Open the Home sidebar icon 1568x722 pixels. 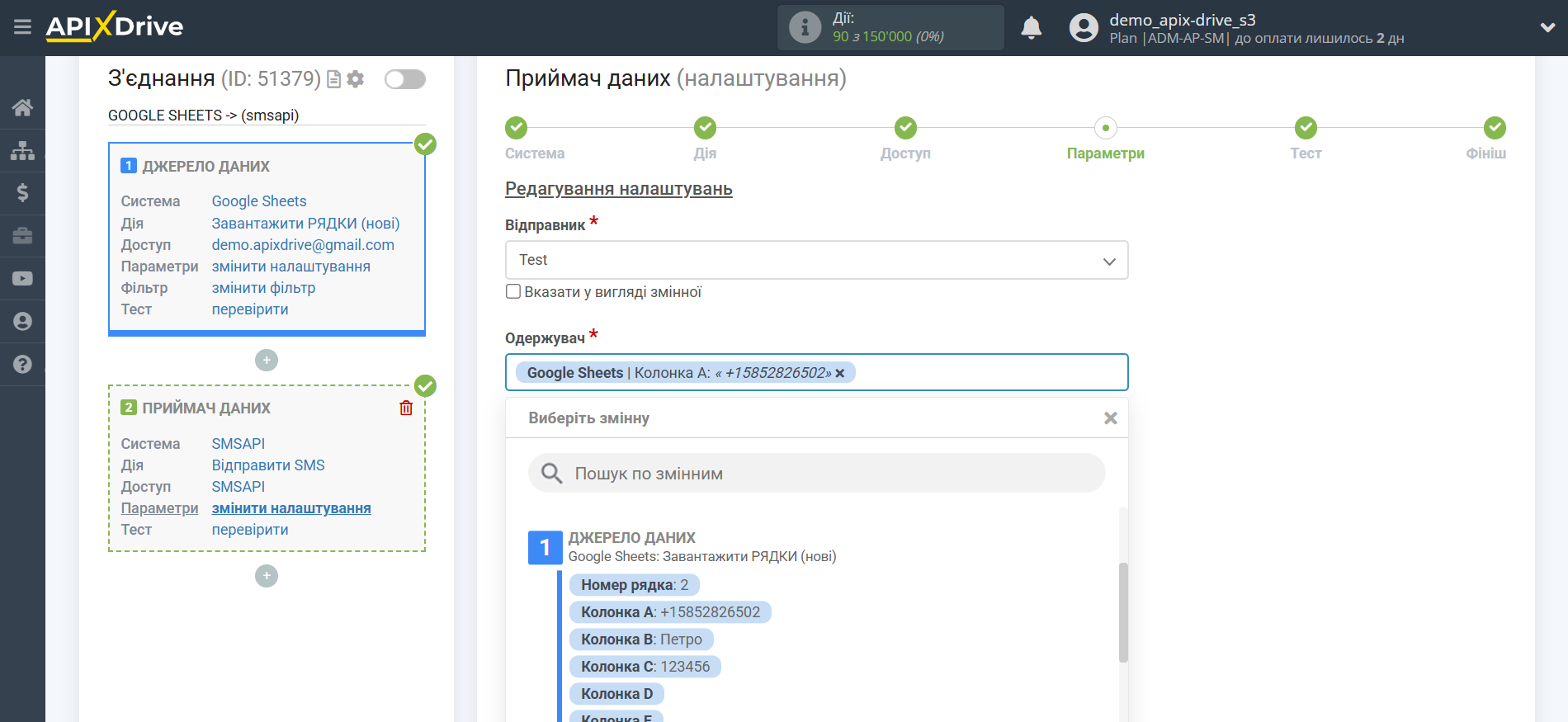tap(22, 107)
